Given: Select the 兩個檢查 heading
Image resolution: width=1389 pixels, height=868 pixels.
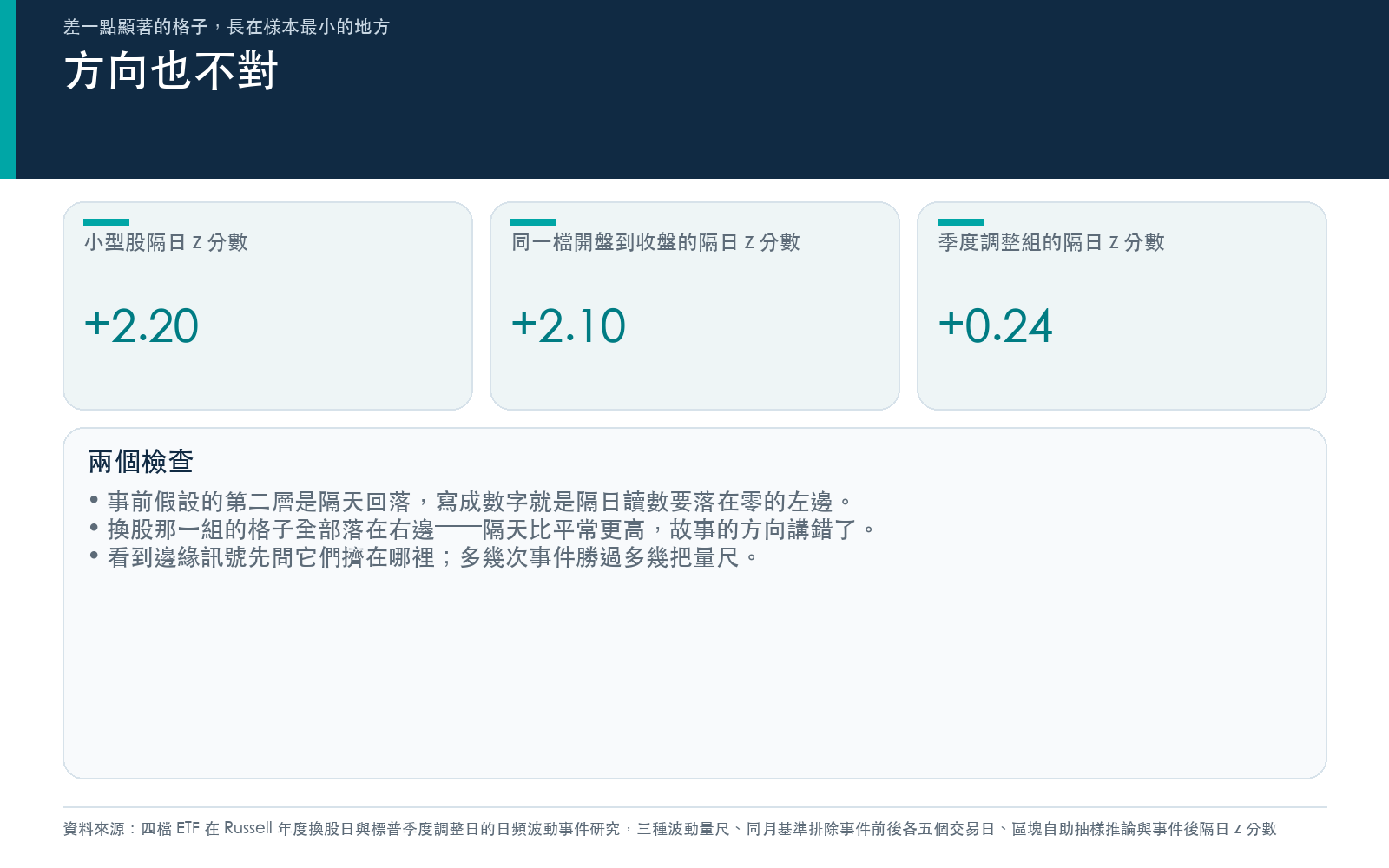Looking at the screenshot, I should (x=141, y=462).
